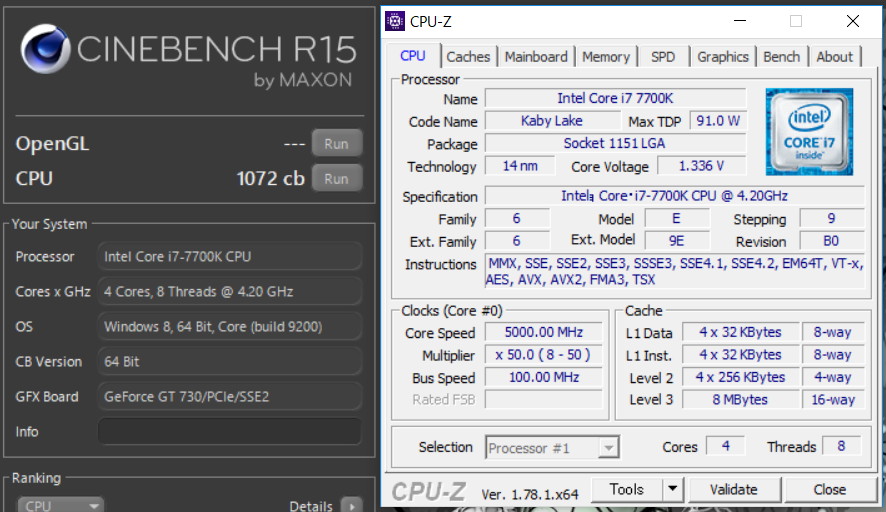Click the Cinebench R15 sphere logo
The image size is (886, 512).
(46, 49)
